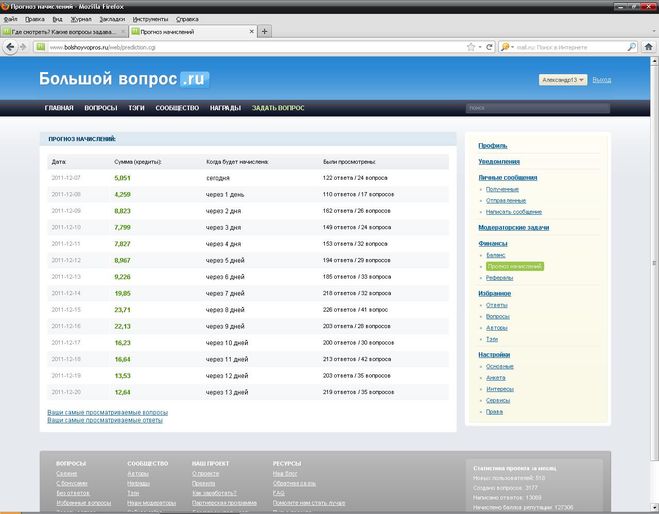Click the site favicon in address bar
This screenshot has width=659, height=514.
click(40, 47)
